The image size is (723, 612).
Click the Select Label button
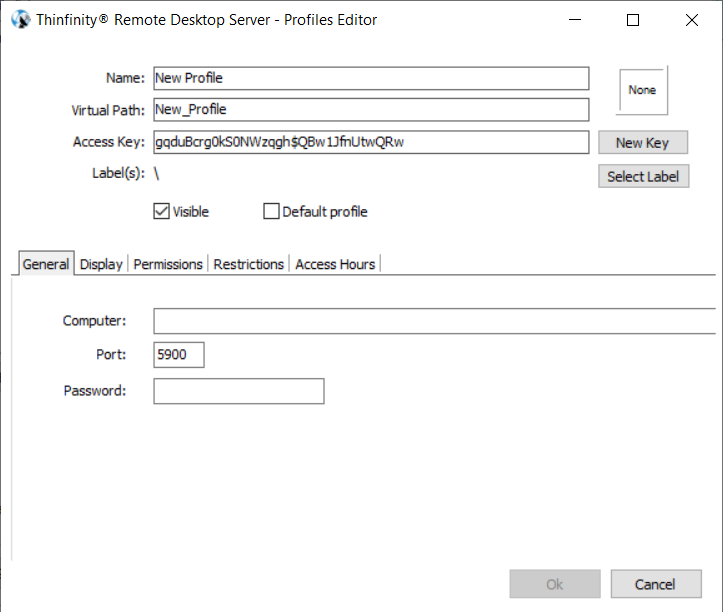[x=644, y=176]
